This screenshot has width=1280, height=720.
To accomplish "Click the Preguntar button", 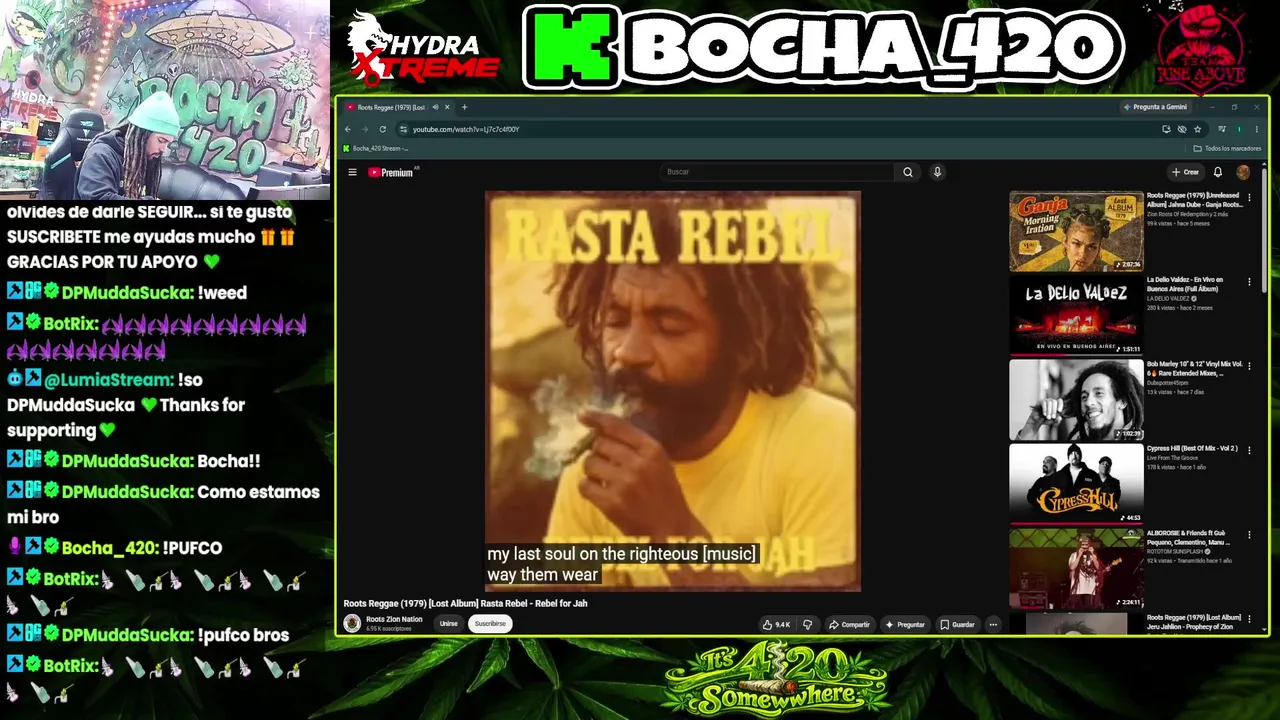I will tap(905, 624).
